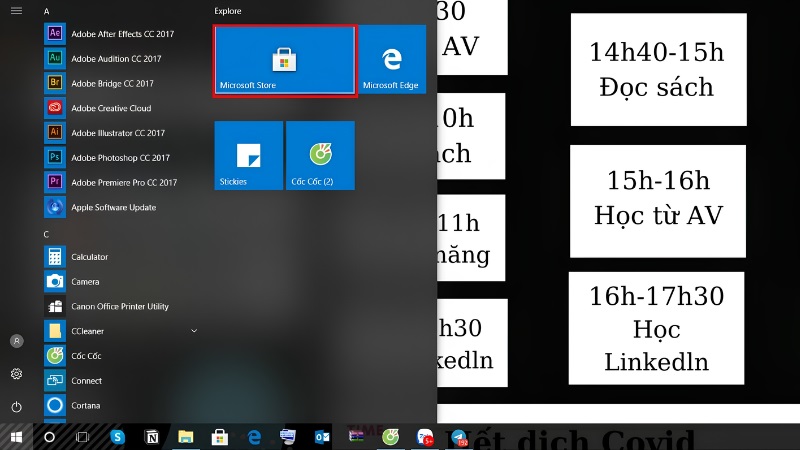Screen dimensions: 800x450
Task: Click the Windows Start button
Action: coord(16,437)
